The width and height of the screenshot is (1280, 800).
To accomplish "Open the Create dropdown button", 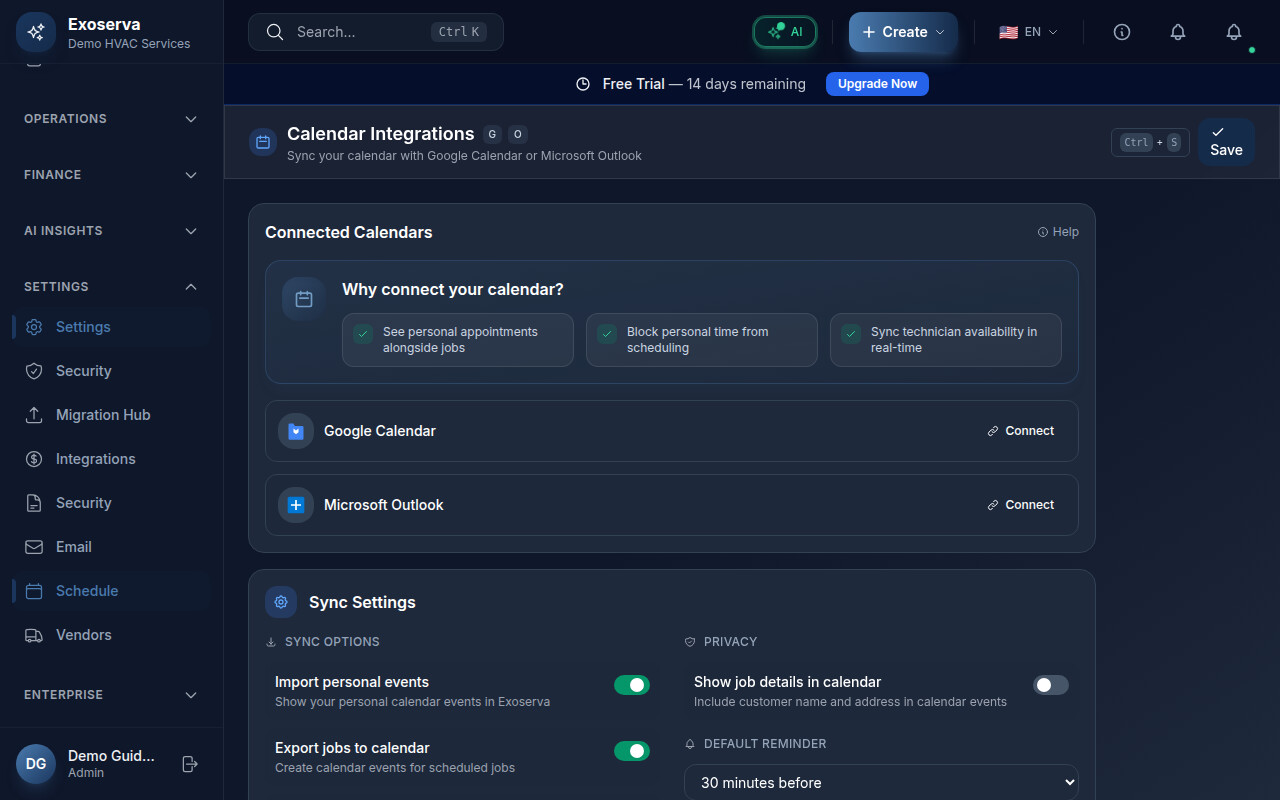I will point(903,32).
